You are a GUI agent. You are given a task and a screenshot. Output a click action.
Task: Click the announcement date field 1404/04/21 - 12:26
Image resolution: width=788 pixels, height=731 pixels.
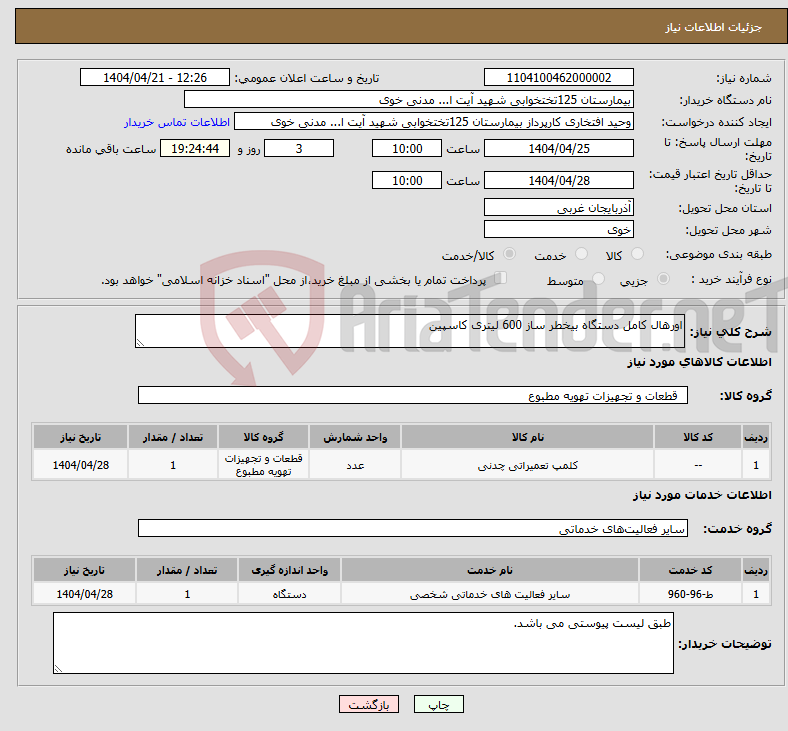click(155, 77)
